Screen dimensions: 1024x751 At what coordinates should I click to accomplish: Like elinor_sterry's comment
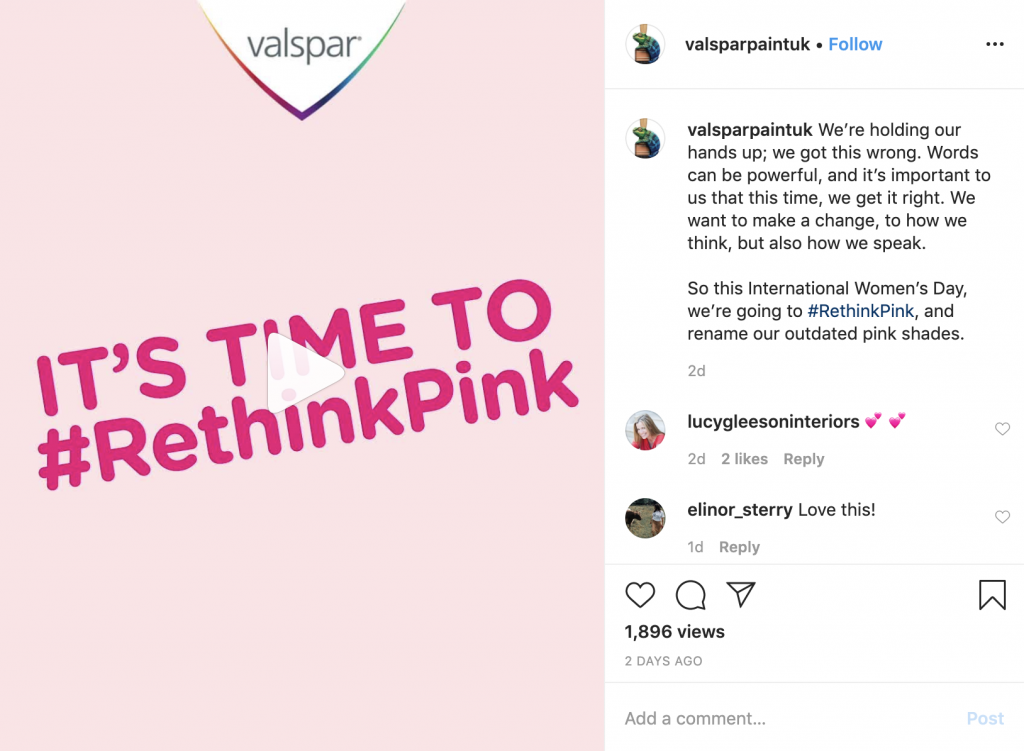1002,517
